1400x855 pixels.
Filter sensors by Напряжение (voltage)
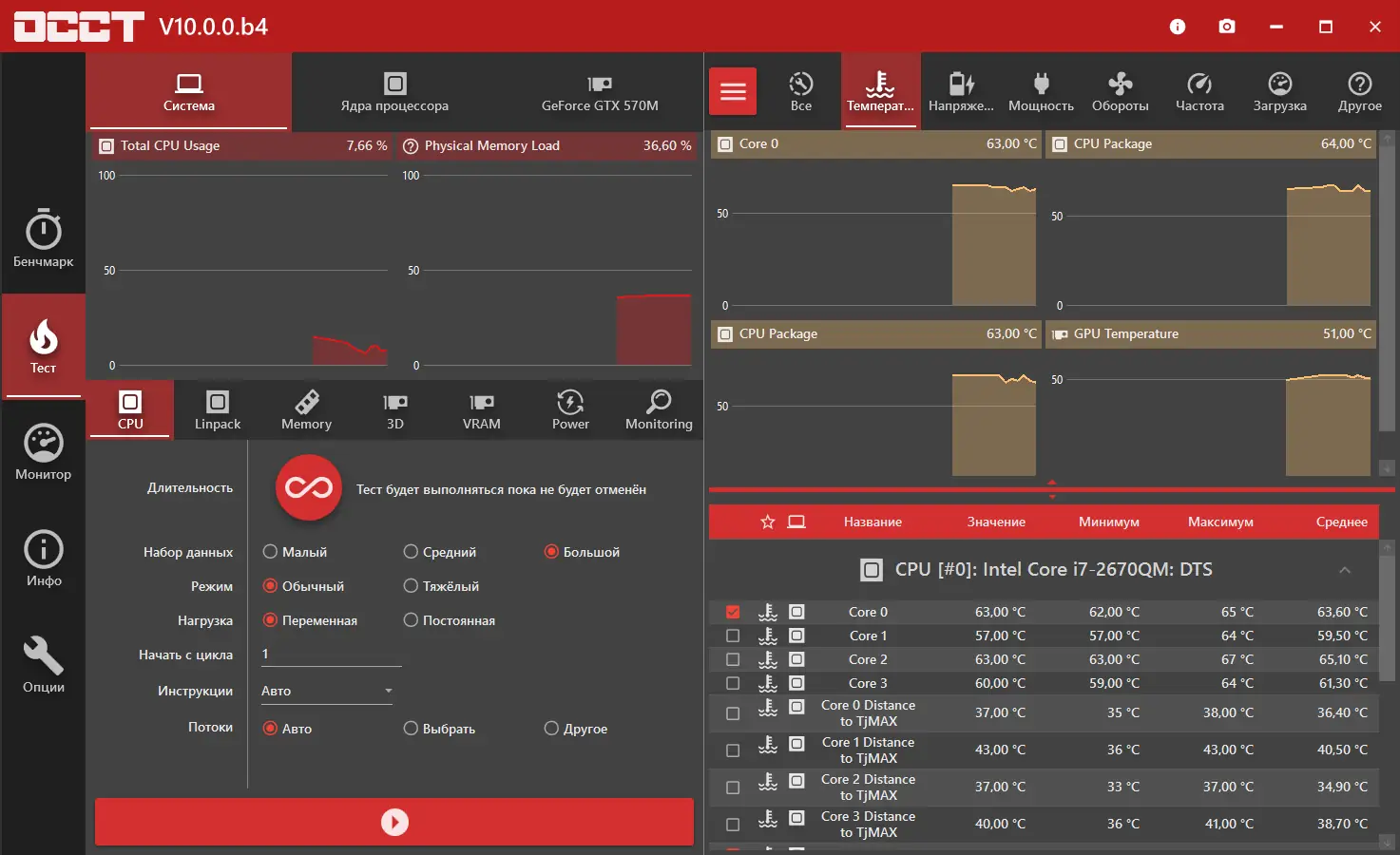click(x=961, y=91)
